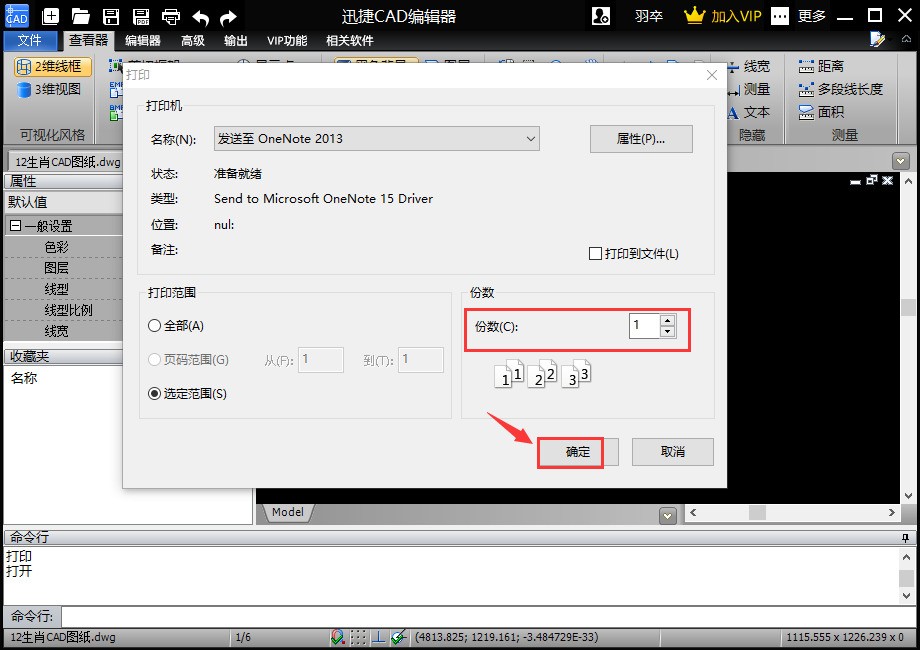Click the three-dot more icon
The width and height of the screenshot is (920, 650).
(780, 16)
